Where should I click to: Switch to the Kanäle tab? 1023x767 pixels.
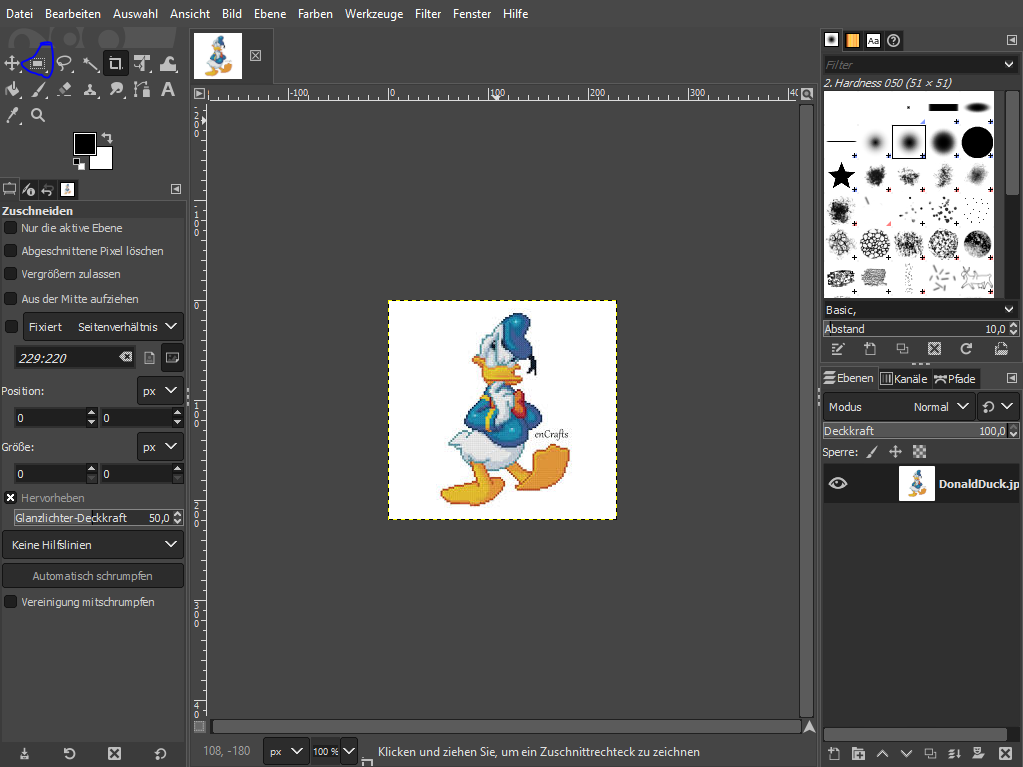pyautogui.click(x=903, y=378)
